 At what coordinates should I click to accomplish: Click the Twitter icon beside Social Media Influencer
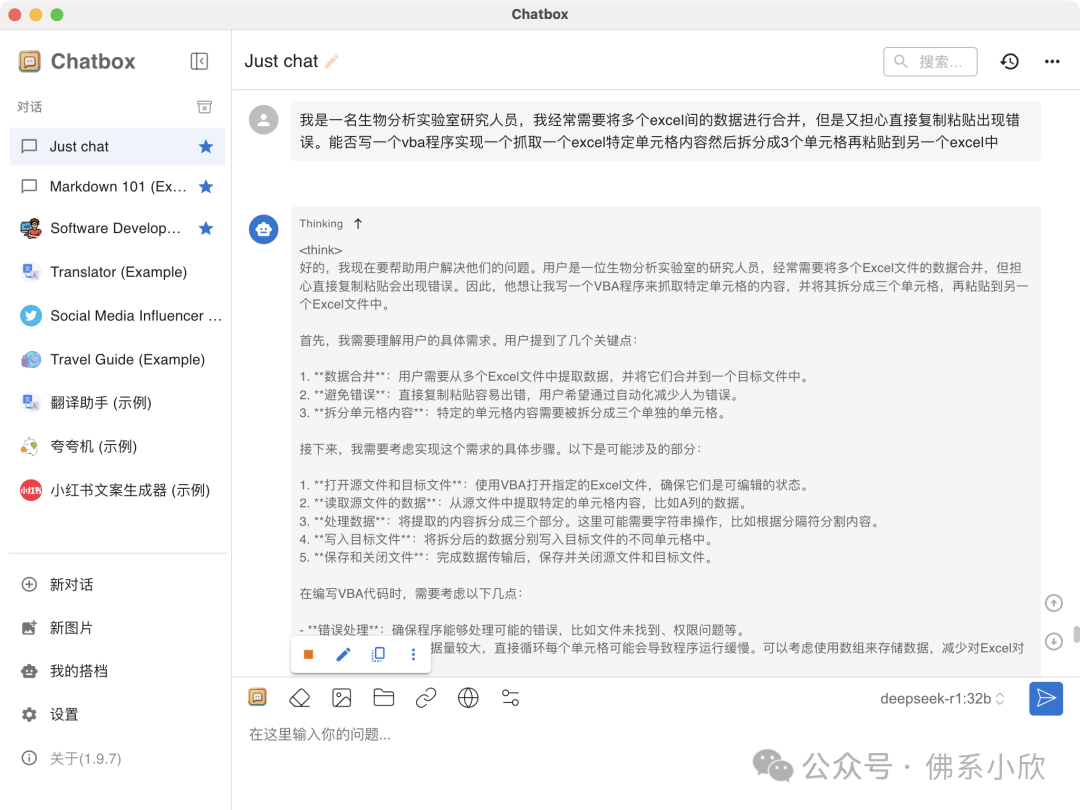(x=30, y=315)
